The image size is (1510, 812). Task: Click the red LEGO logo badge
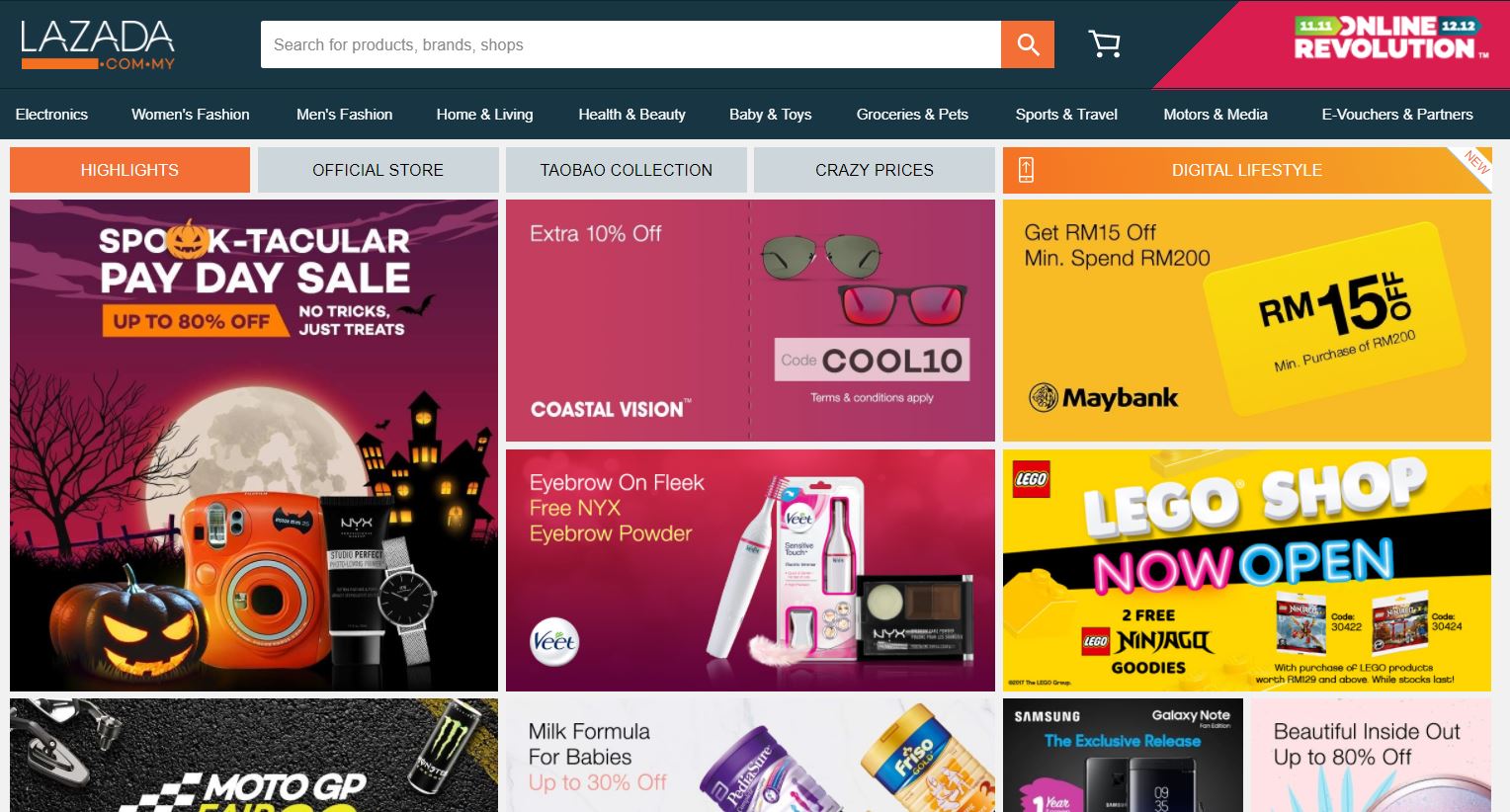pos(1031,479)
